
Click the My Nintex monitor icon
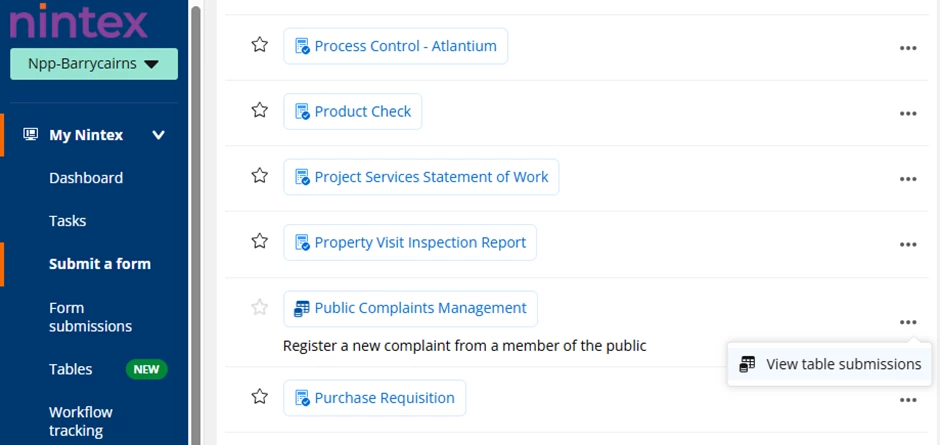tap(31, 134)
